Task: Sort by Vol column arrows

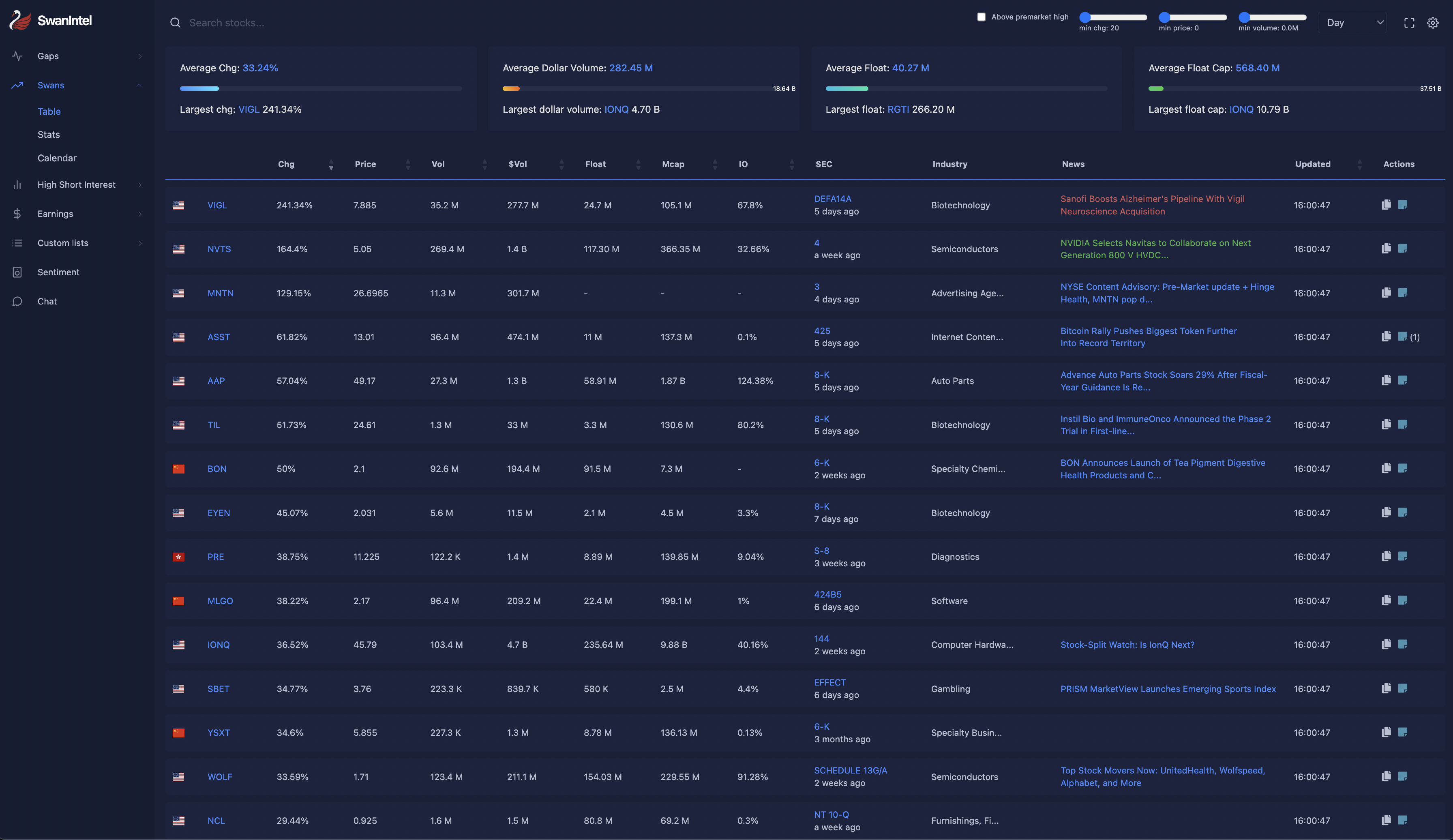Action: 484,165
